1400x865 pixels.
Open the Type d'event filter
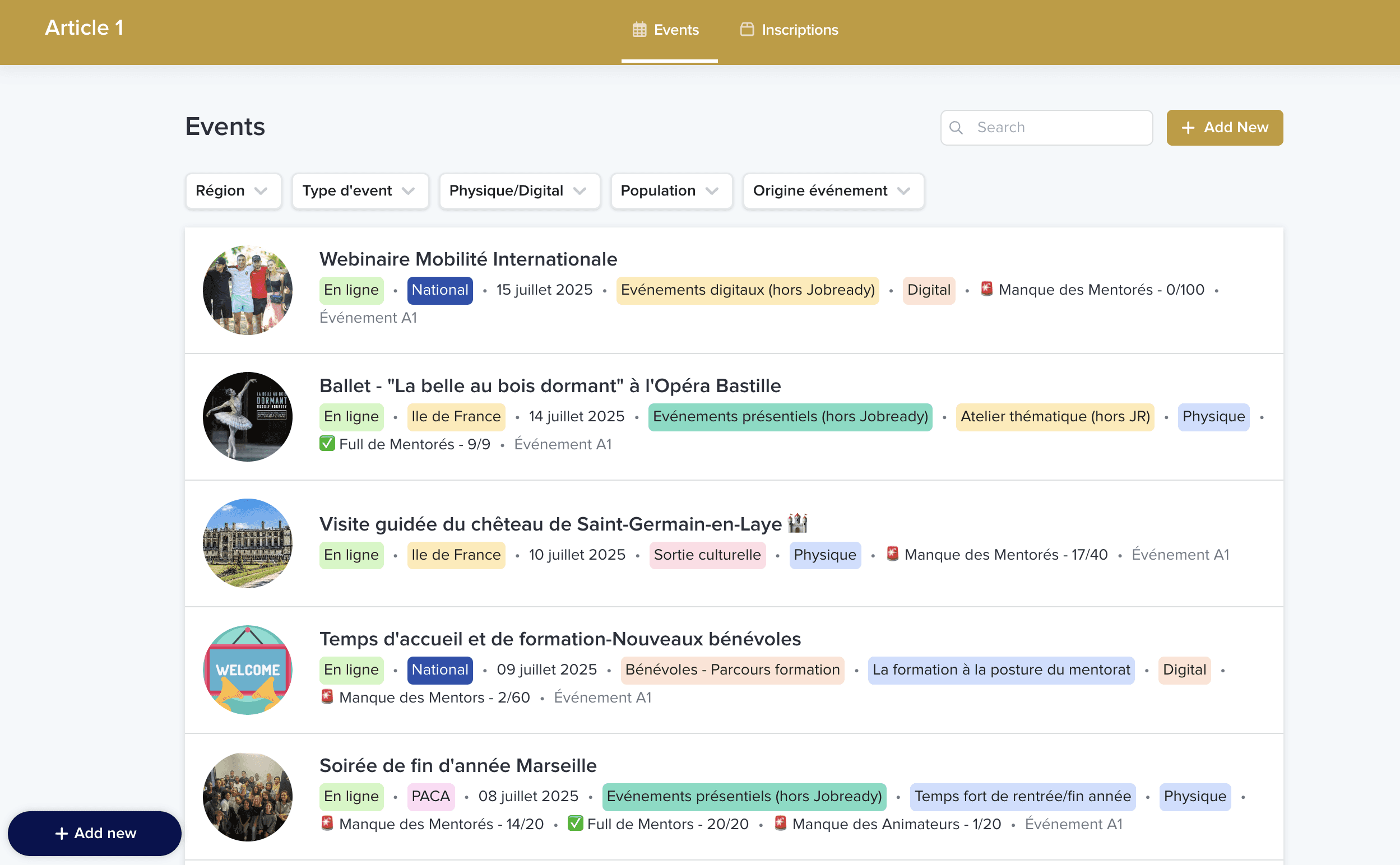[x=360, y=190]
